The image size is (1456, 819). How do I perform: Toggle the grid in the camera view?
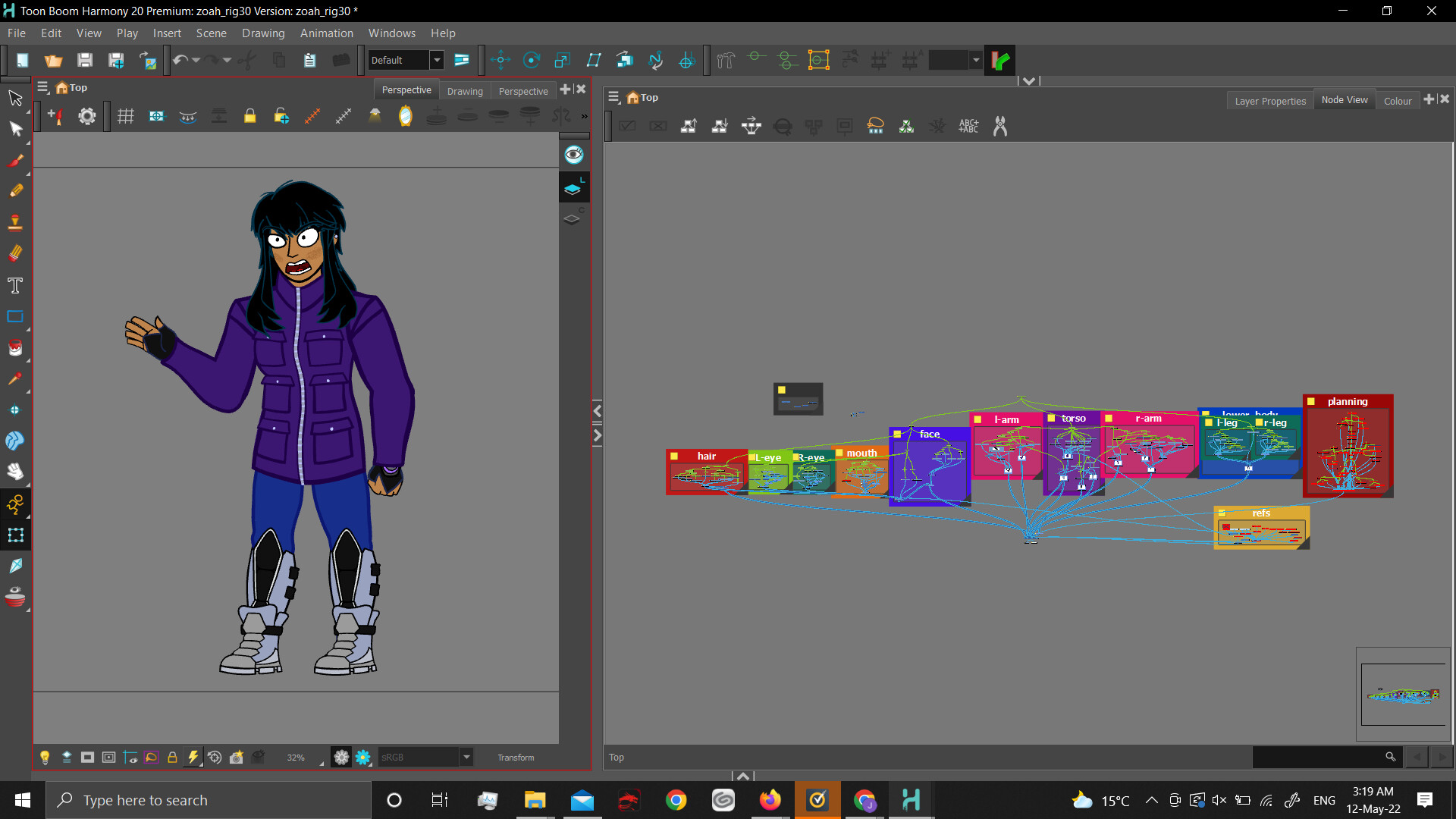(125, 116)
